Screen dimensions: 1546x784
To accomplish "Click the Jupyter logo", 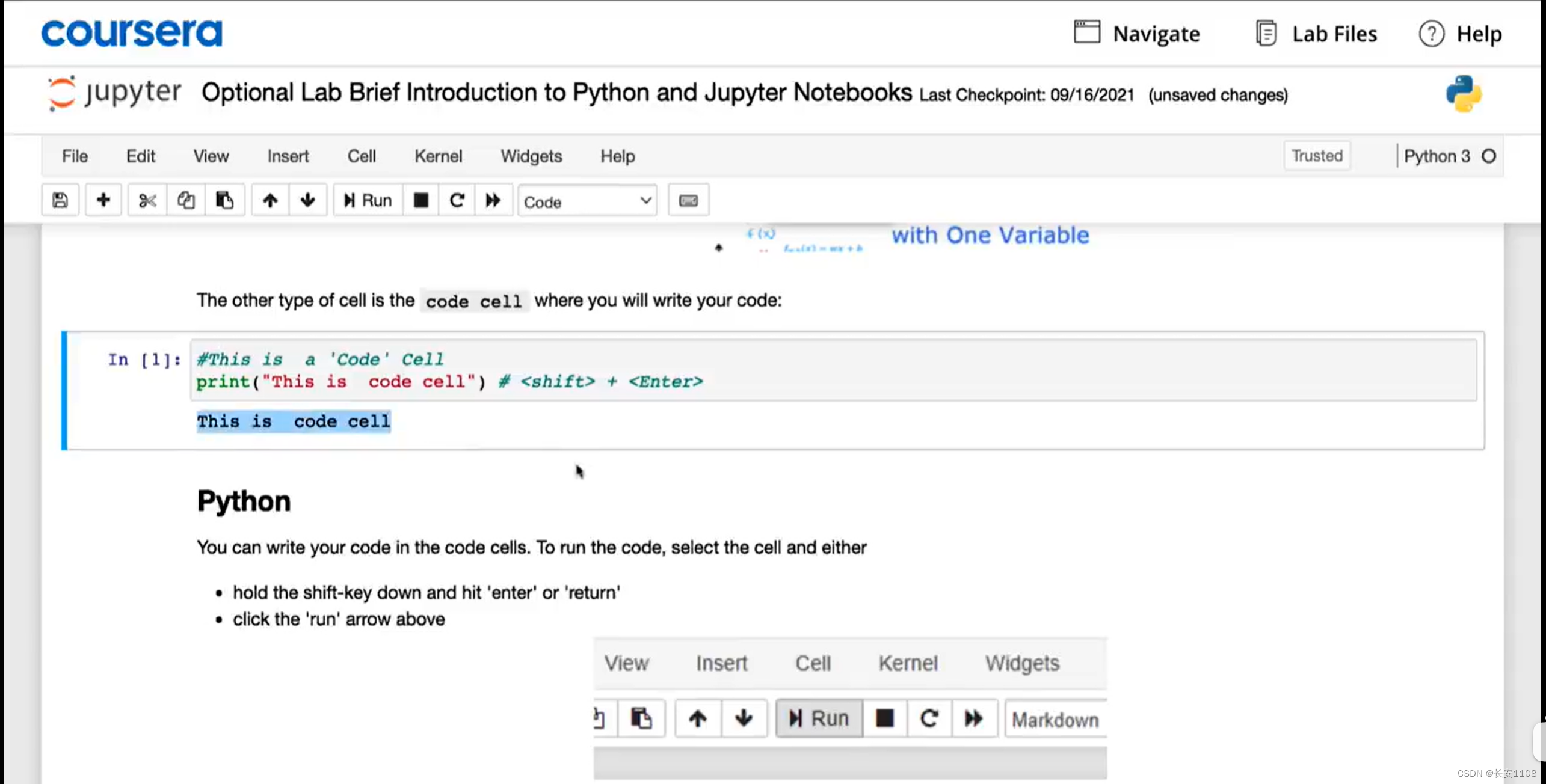I will point(114,93).
